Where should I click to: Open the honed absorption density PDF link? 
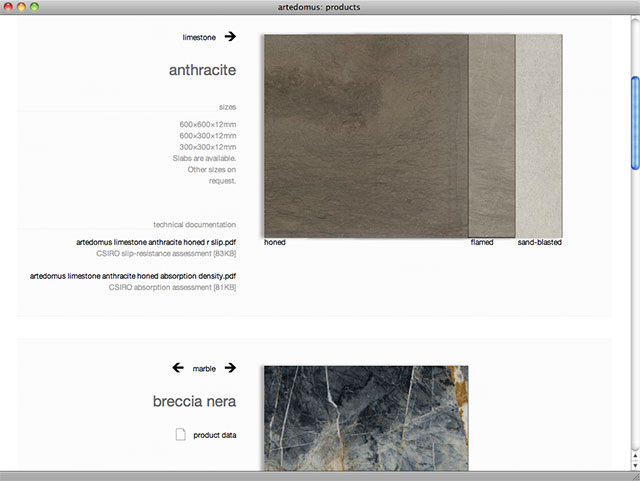pyautogui.click(x=133, y=275)
